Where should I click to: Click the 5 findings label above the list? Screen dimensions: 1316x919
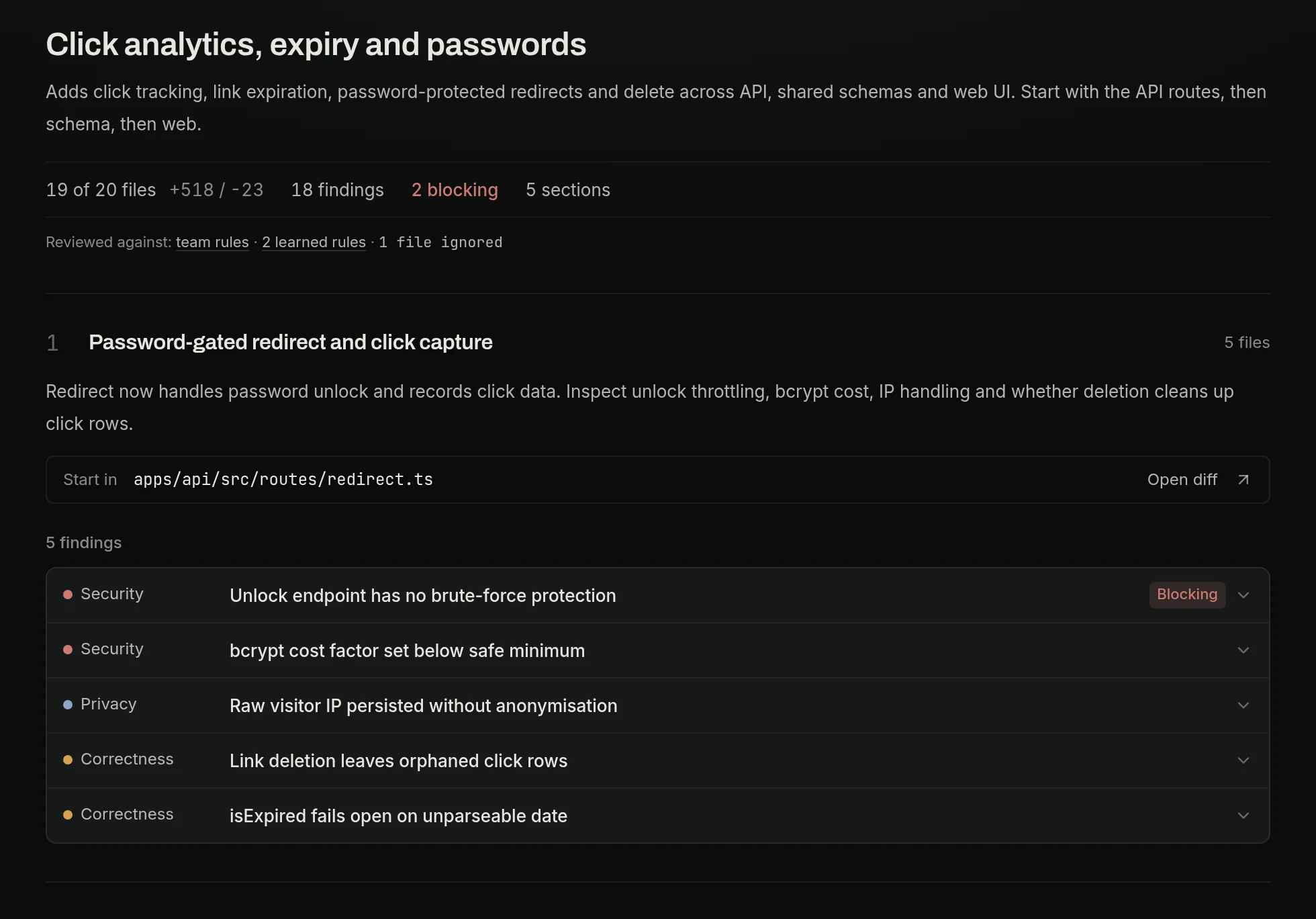click(x=84, y=543)
